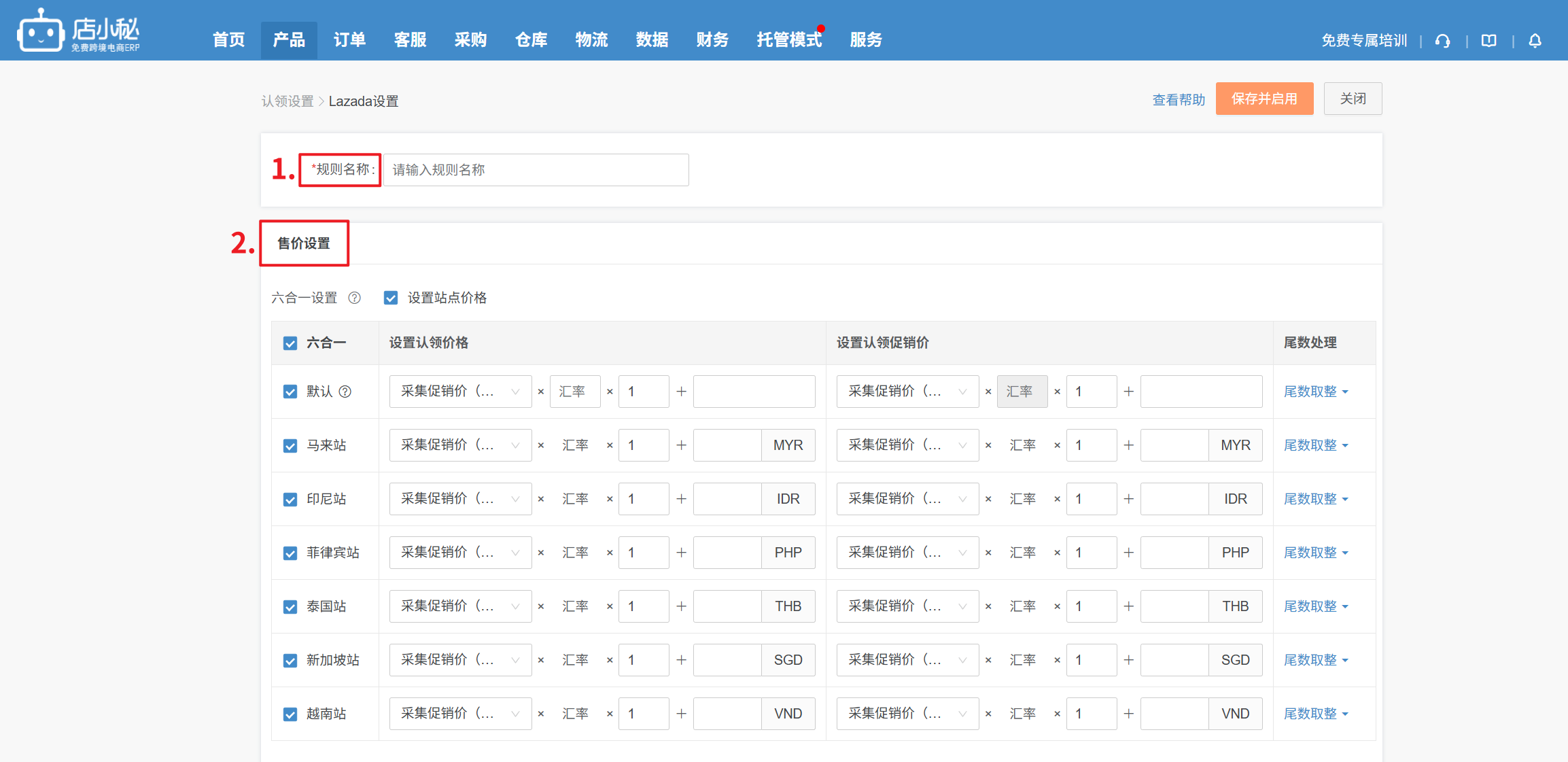Open 尾数取整 dropdown for 印尼站 row
This screenshot has height=762, width=1568.
pos(1315,499)
